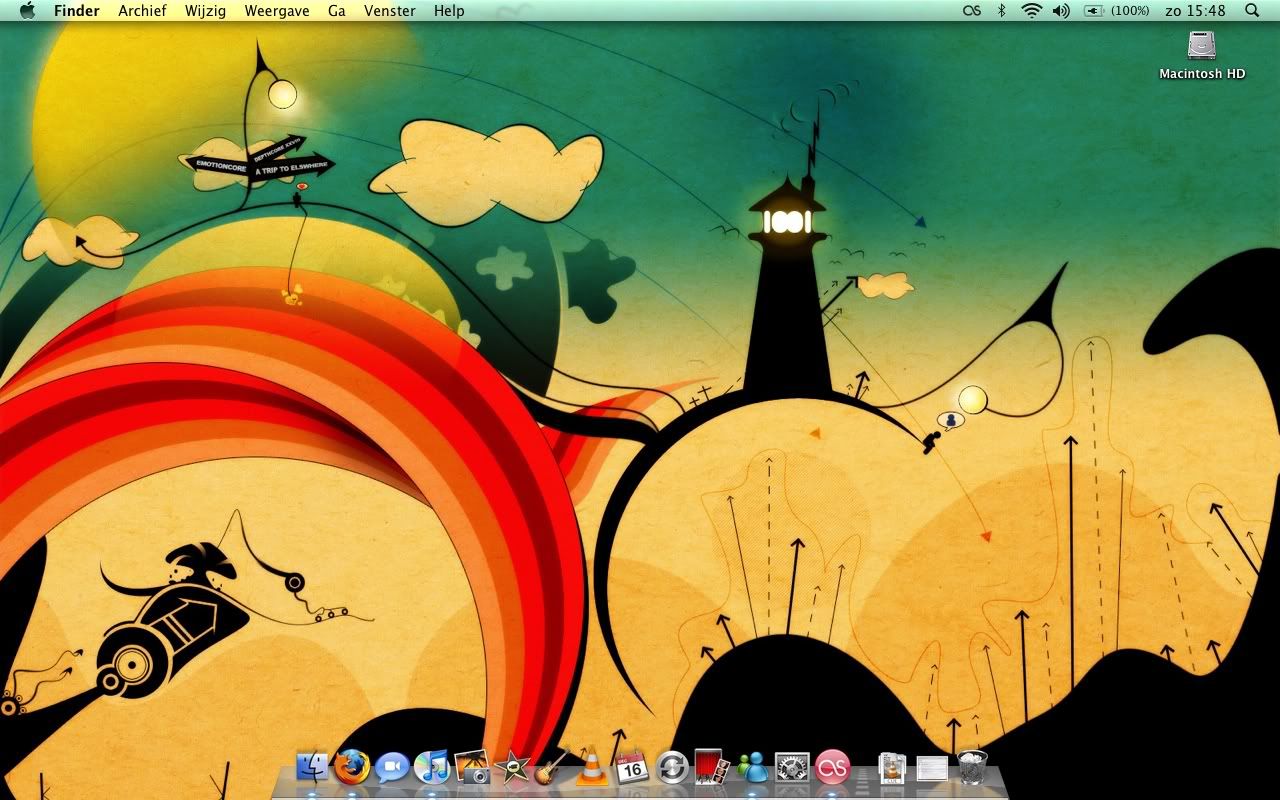Open the VLC document stack in dock

click(892, 767)
